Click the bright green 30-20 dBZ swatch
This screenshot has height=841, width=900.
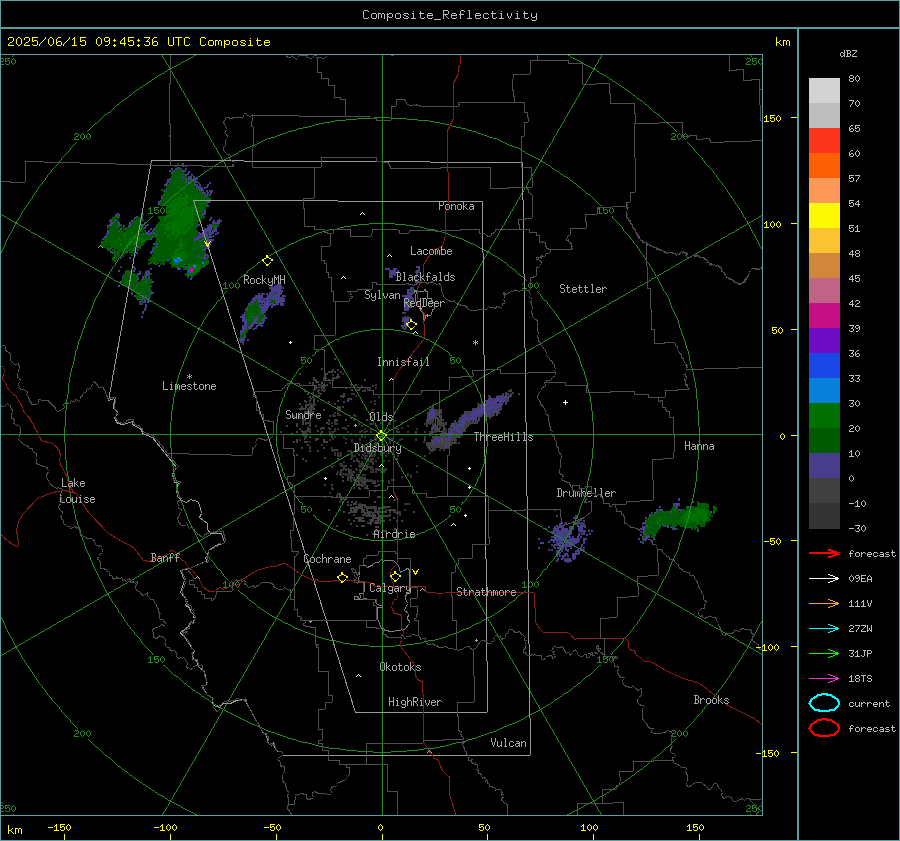point(824,416)
